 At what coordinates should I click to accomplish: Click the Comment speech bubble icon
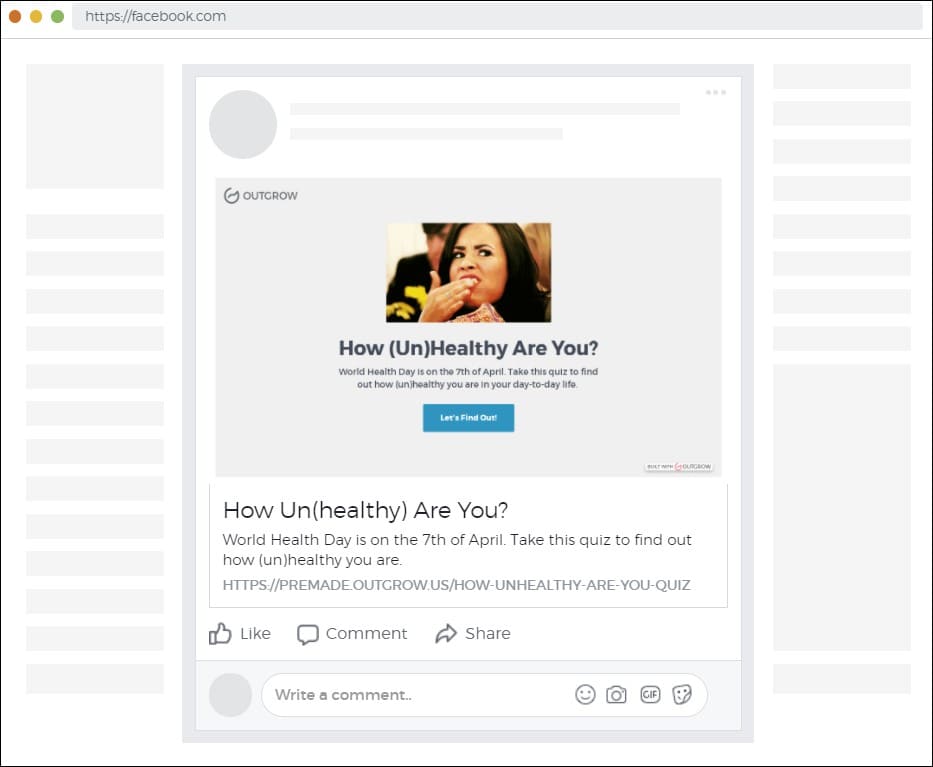pos(308,634)
